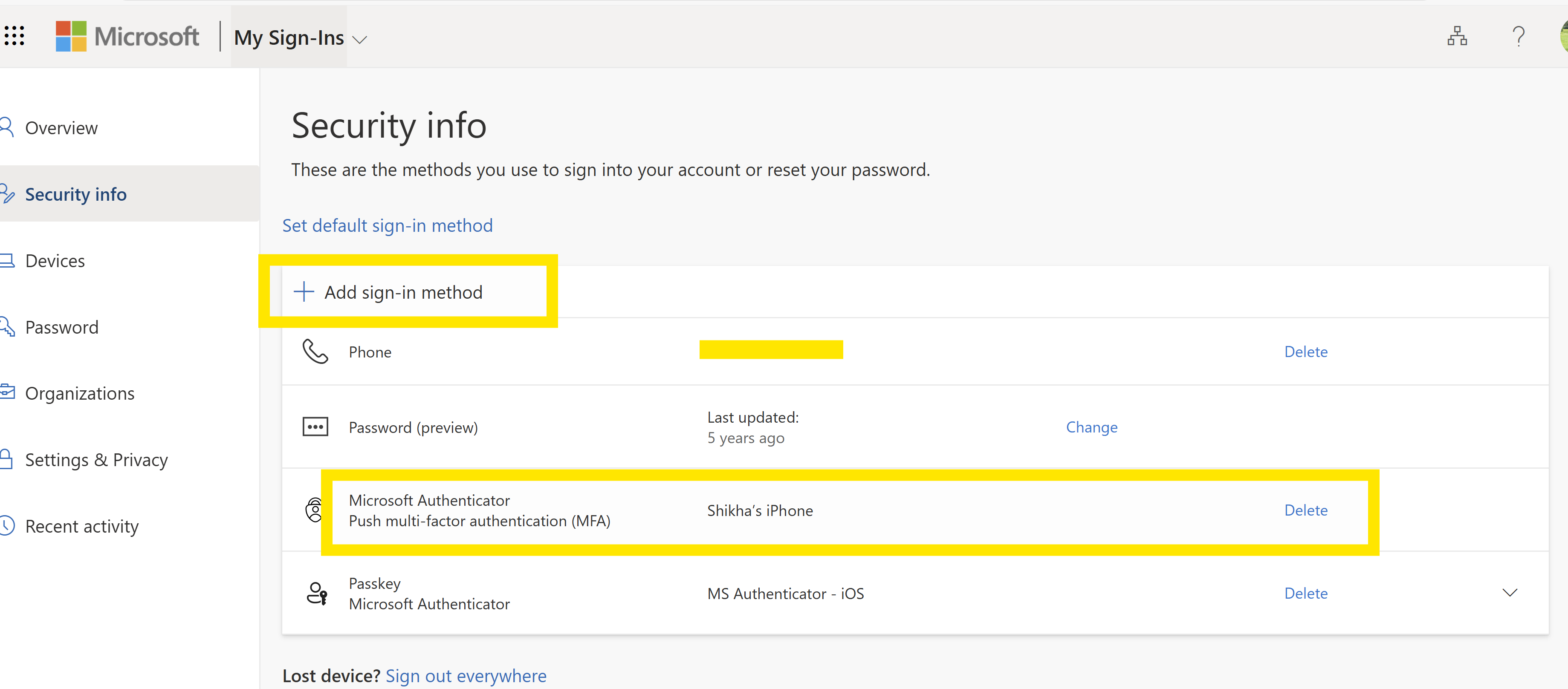1568x689 pixels.
Task: Open Set default sign-in method
Action: pos(387,225)
